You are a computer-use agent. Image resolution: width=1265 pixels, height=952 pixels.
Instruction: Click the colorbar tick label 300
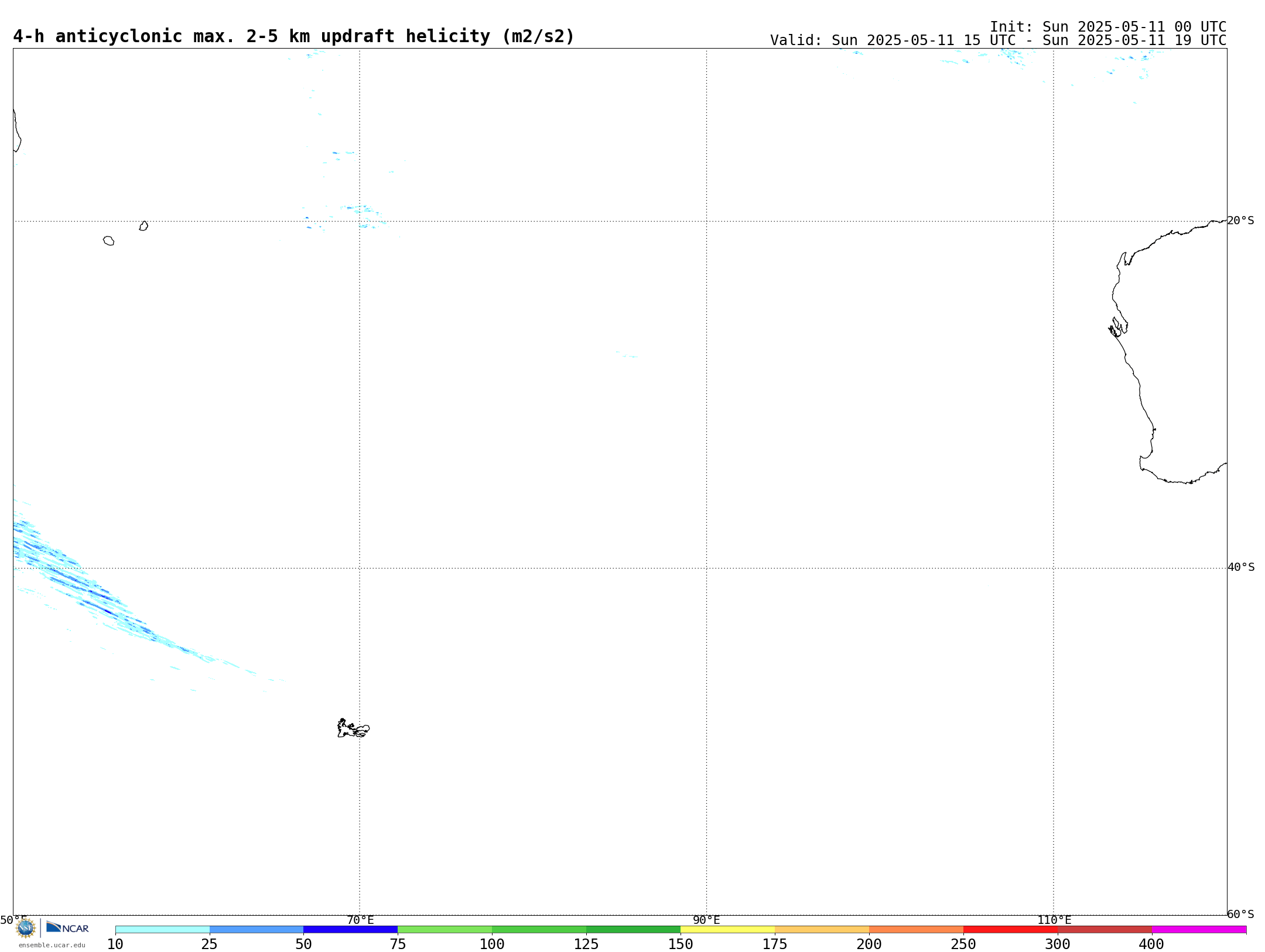[1058, 944]
